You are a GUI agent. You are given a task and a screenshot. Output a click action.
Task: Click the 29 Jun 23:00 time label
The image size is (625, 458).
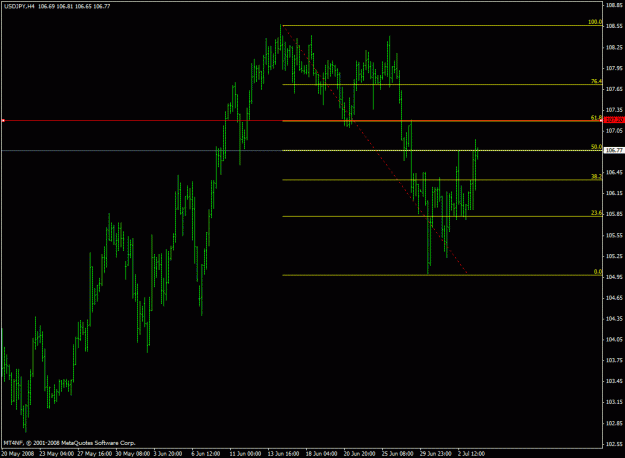click(x=436, y=454)
